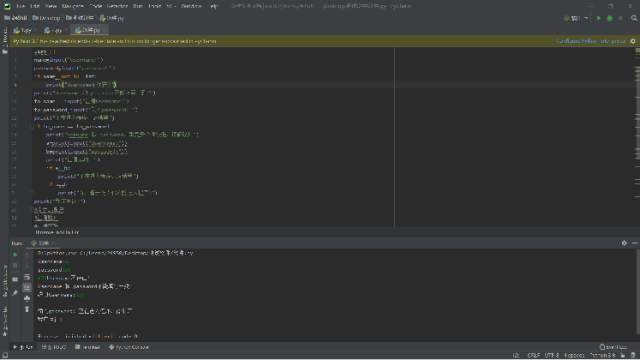Click the Debug bug icon in toolbar
This screenshot has height=360, width=640.
pos(610,18)
